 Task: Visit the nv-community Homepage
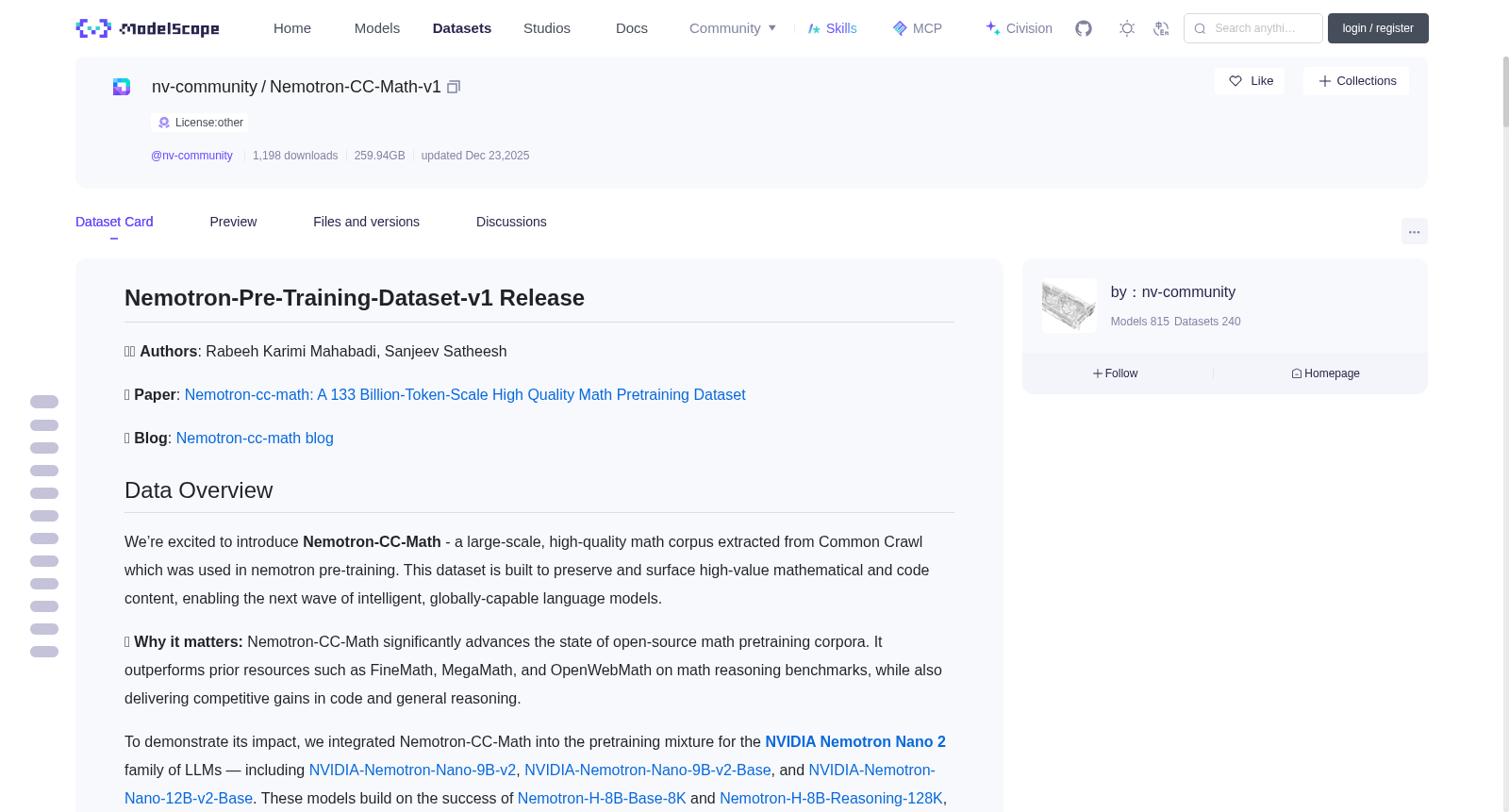point(1326,373)
